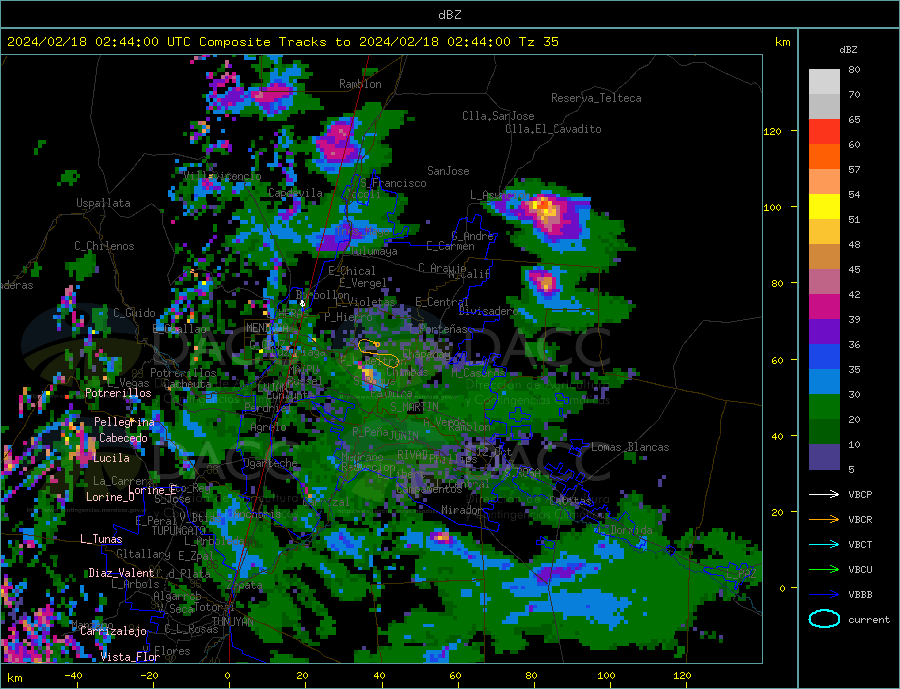Click the VBCP legend label
The width and height of the screenshot is (900, 689).
pos(860,494)
